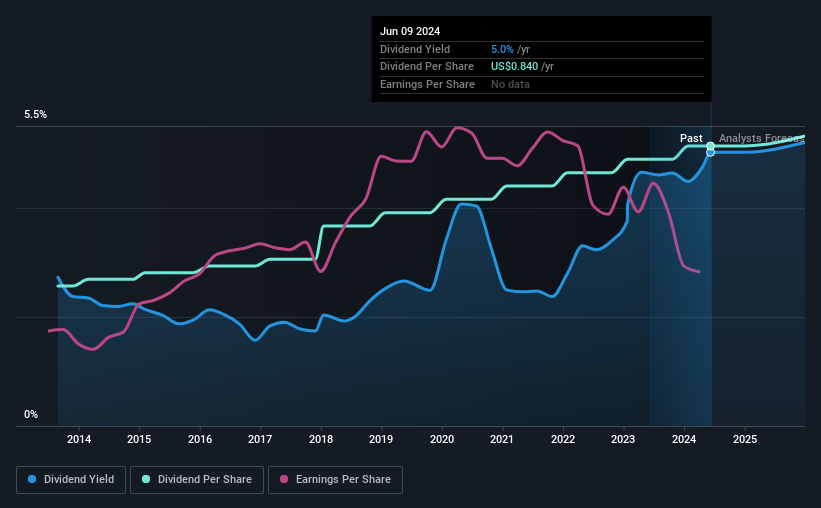Click the 2019 x-axis label
Viewport: 821px width, 508px height.
381,439
